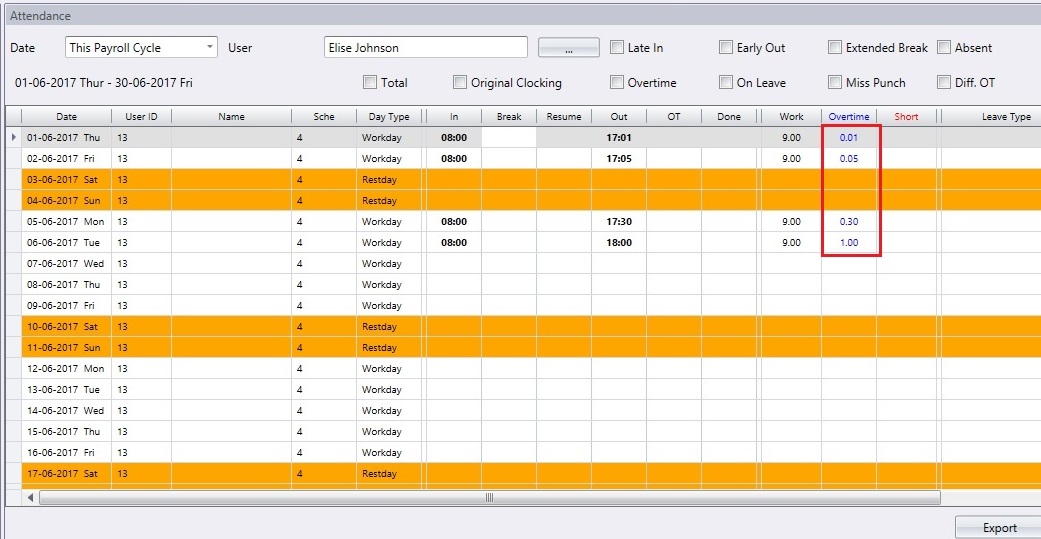Select date cell 16-06-2017 Fri

point(66,453)
